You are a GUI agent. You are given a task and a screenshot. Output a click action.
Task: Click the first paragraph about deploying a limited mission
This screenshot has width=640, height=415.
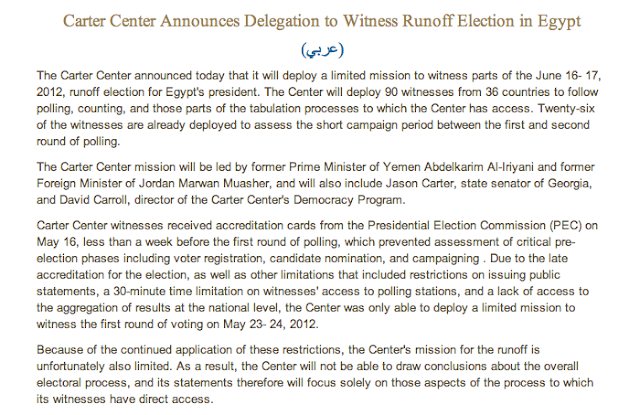(319, 110)
